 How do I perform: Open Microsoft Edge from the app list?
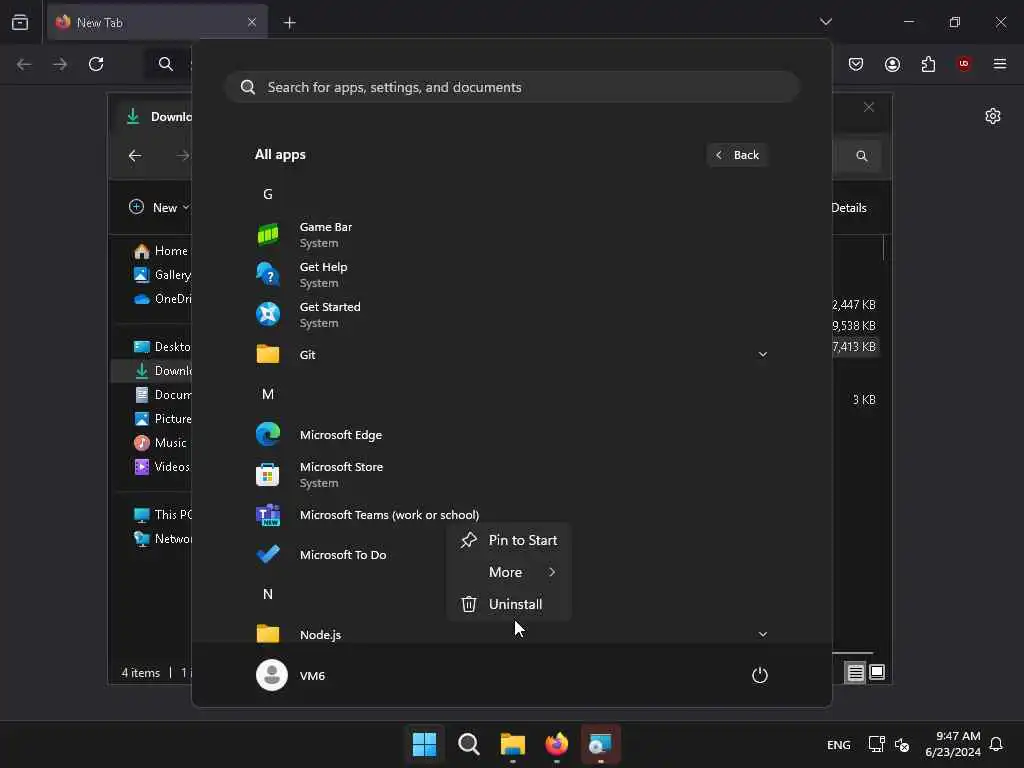(x=511, y=434)
